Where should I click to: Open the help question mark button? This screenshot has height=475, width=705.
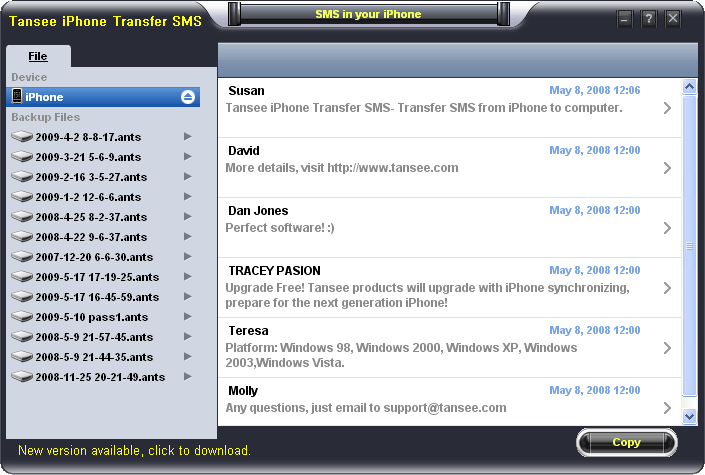pos(648,19)
